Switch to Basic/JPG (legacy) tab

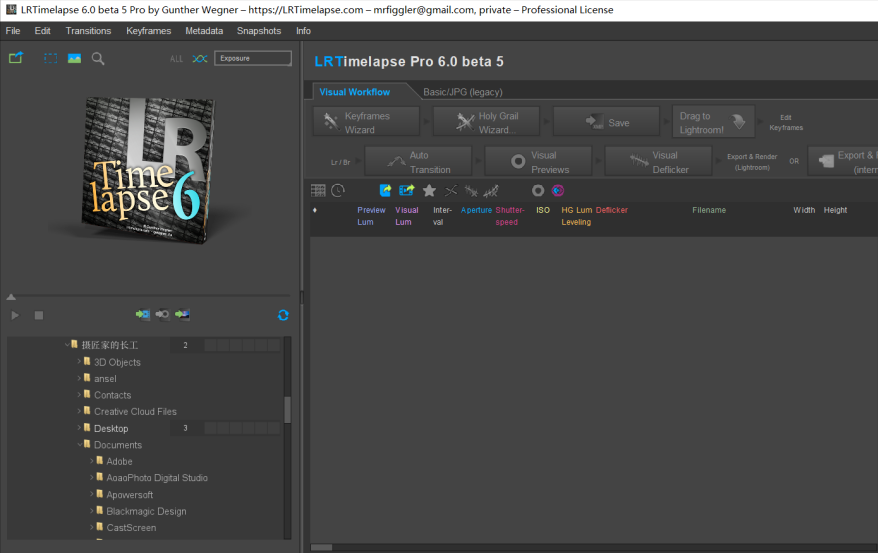pos(462,92)
